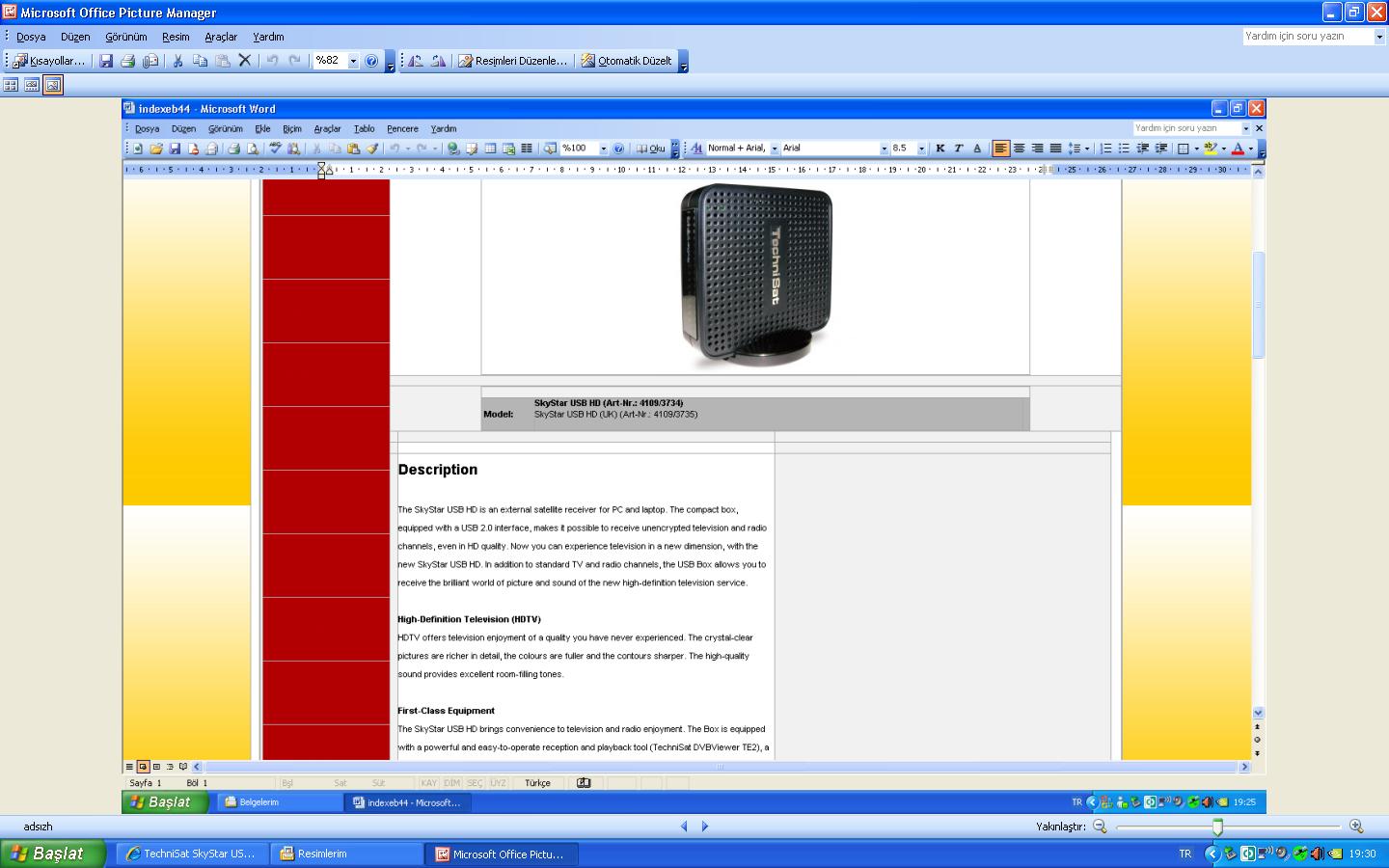The height and width of the screenshot is (868, 1389).
Task: Open the %82 zoom dropdown
Action: tap(353, 61)
